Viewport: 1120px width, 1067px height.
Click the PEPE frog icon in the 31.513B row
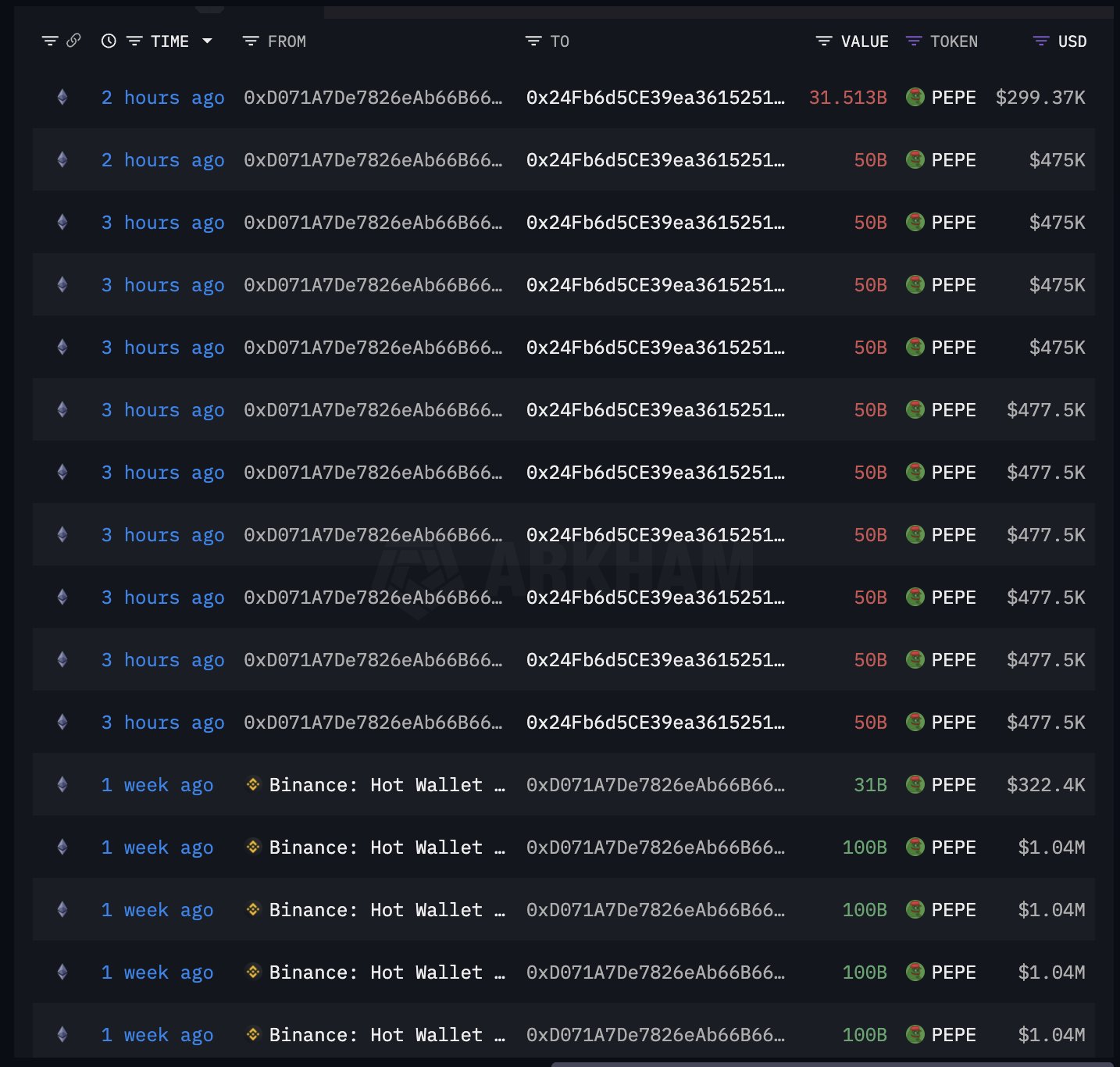[x=915, y=97]
